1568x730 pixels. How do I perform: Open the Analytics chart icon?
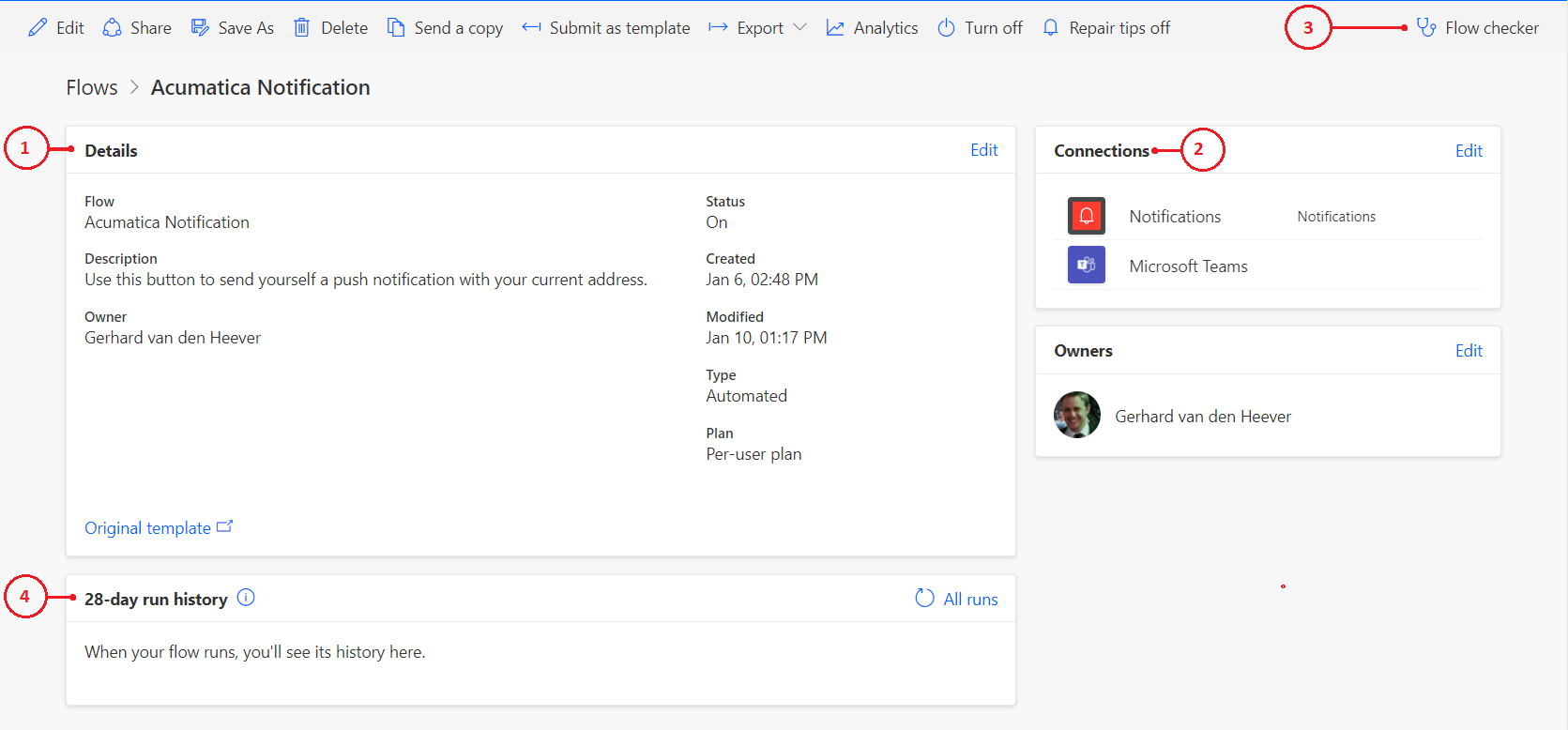coord(835,28)
